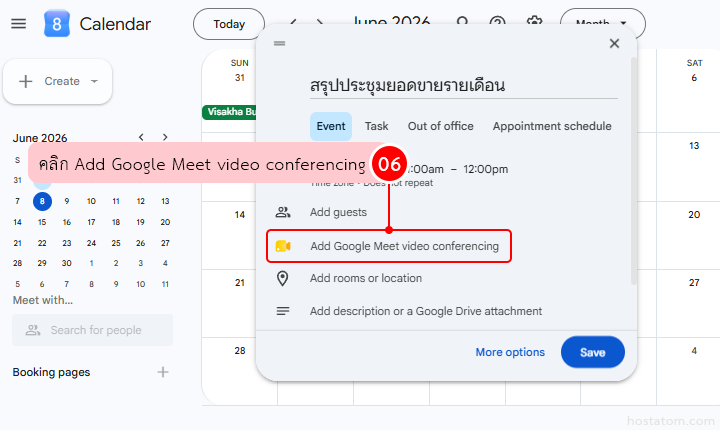Click June 2026 mini calendar title
Screen dimensions: 720x430
click(39, 138)
